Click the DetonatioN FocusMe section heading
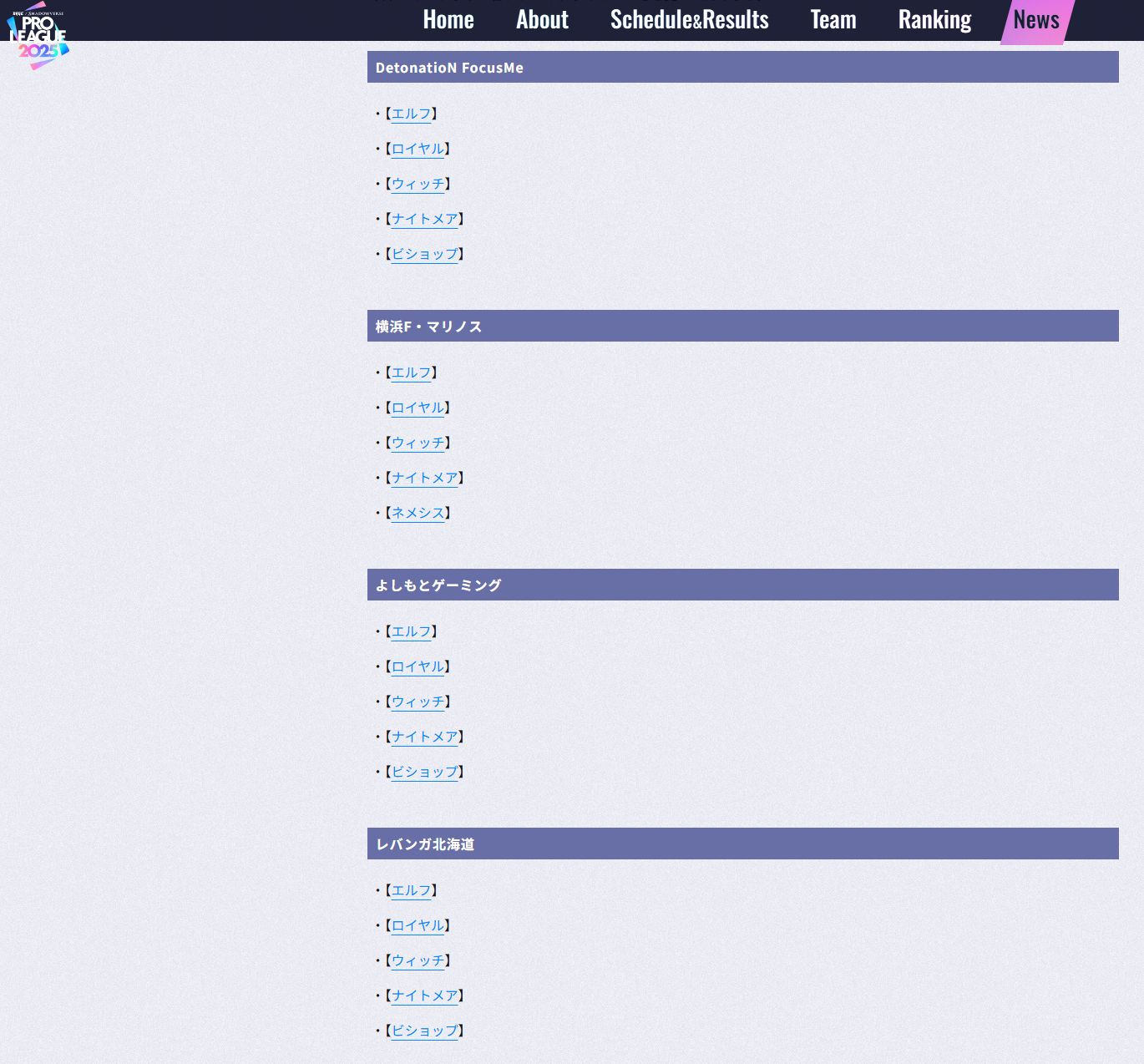Image resolution: width=1144 pixels, height=1064 pixels. tap(743, 67)
